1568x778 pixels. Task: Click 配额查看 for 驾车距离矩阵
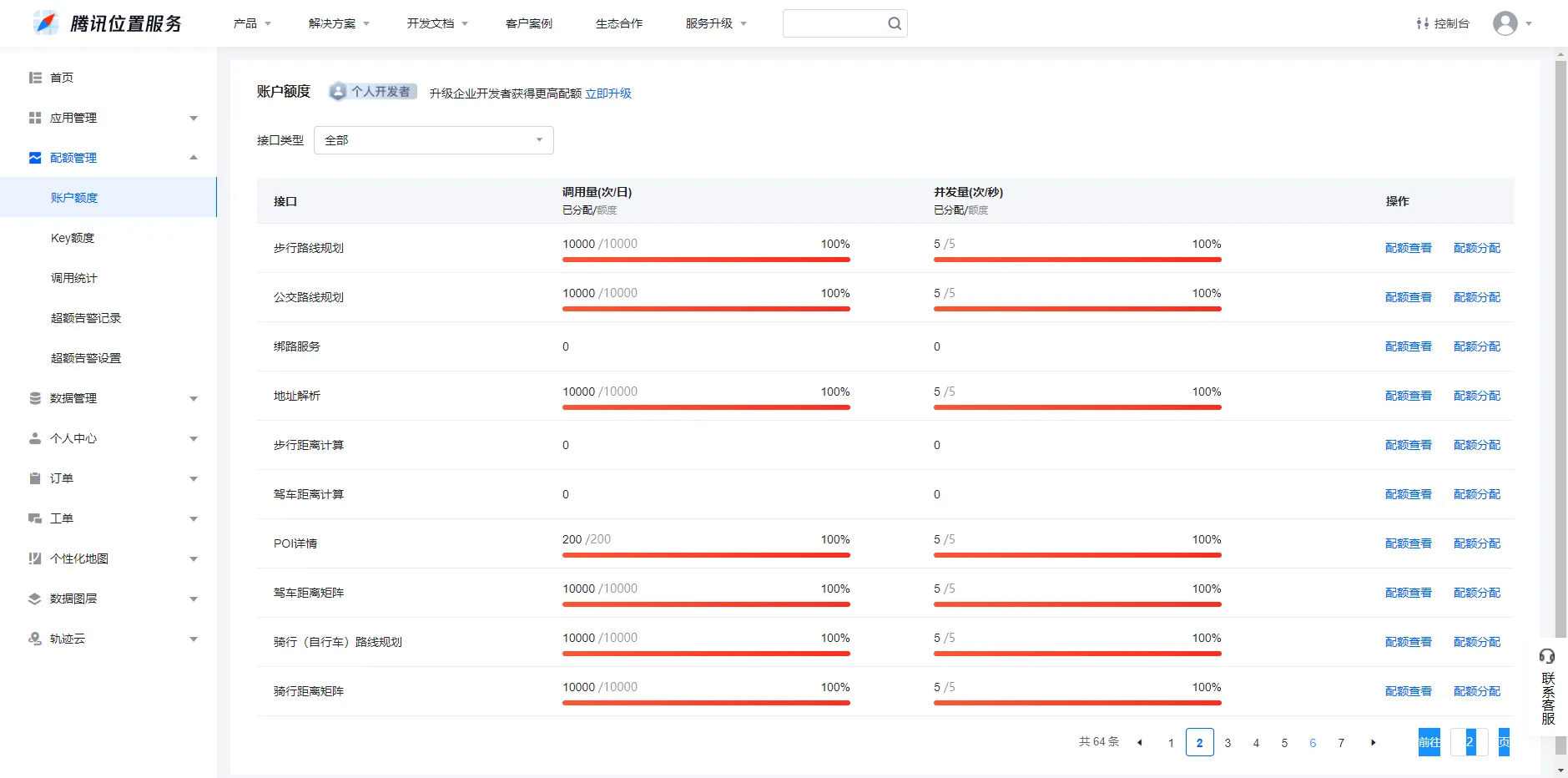pyautogui.click(x=1409, y=593)
